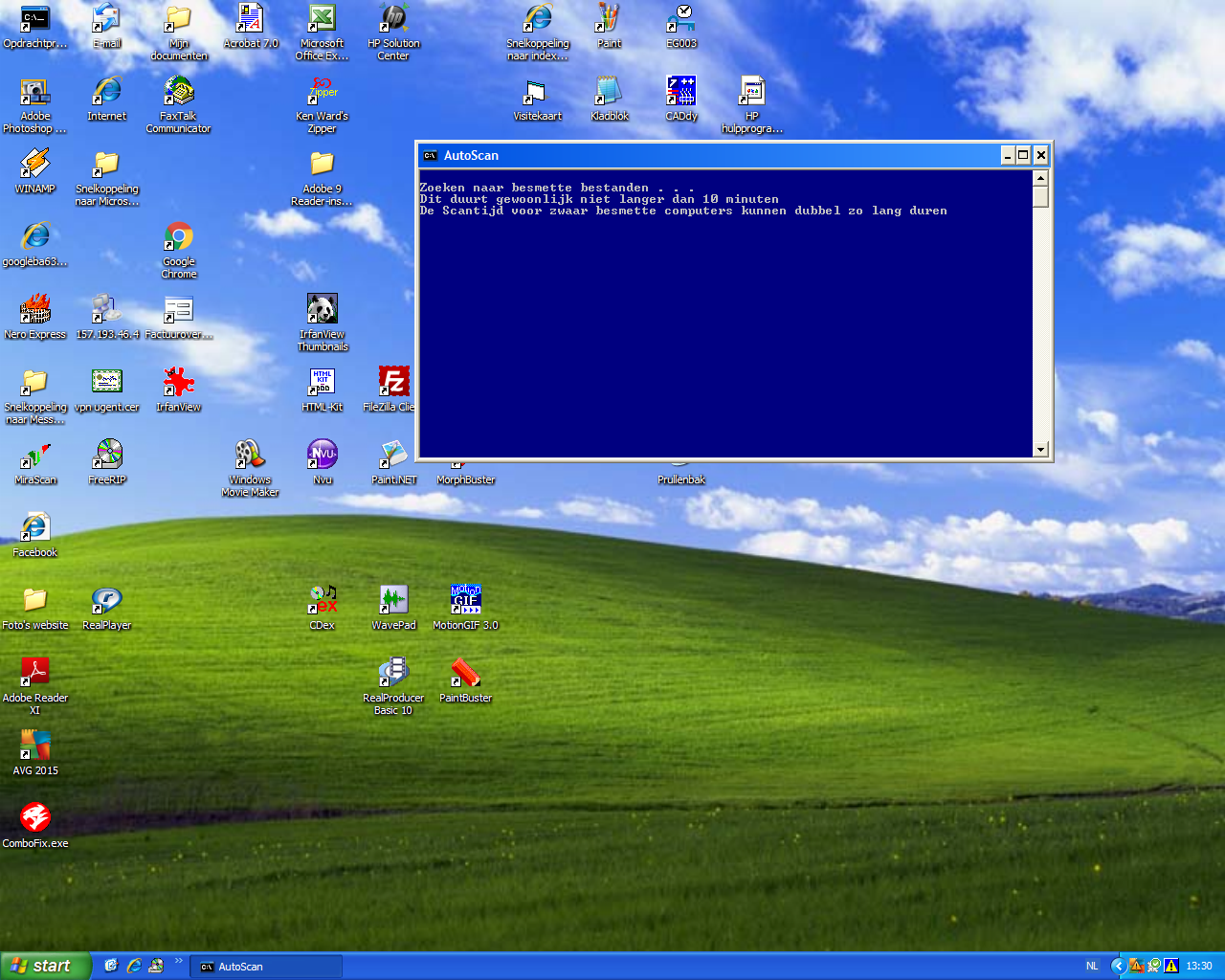
Task: Click the AutoScan console scroll up arrow
Action: 1041,178
